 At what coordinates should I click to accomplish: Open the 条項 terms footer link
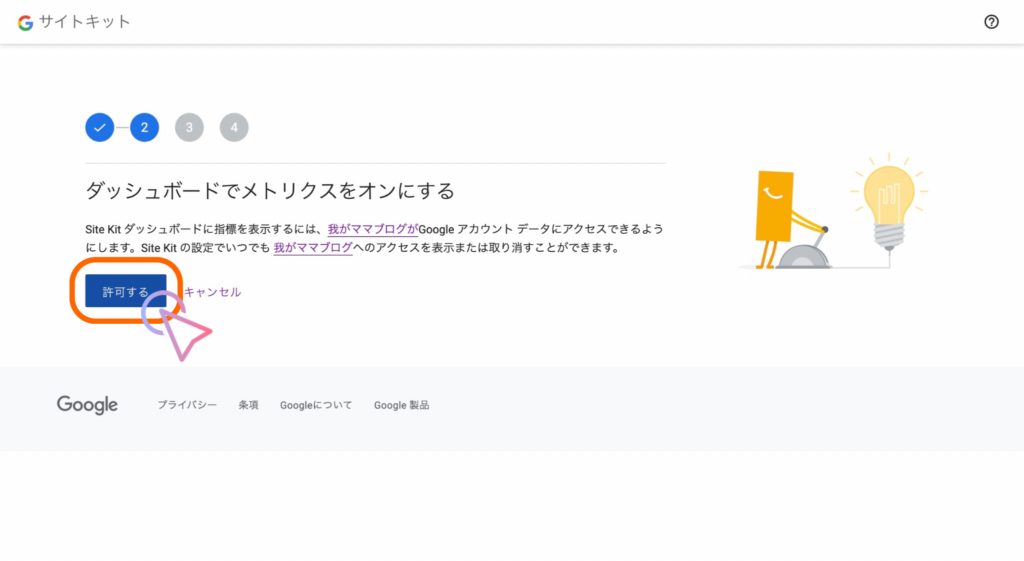tap(248, 406)
